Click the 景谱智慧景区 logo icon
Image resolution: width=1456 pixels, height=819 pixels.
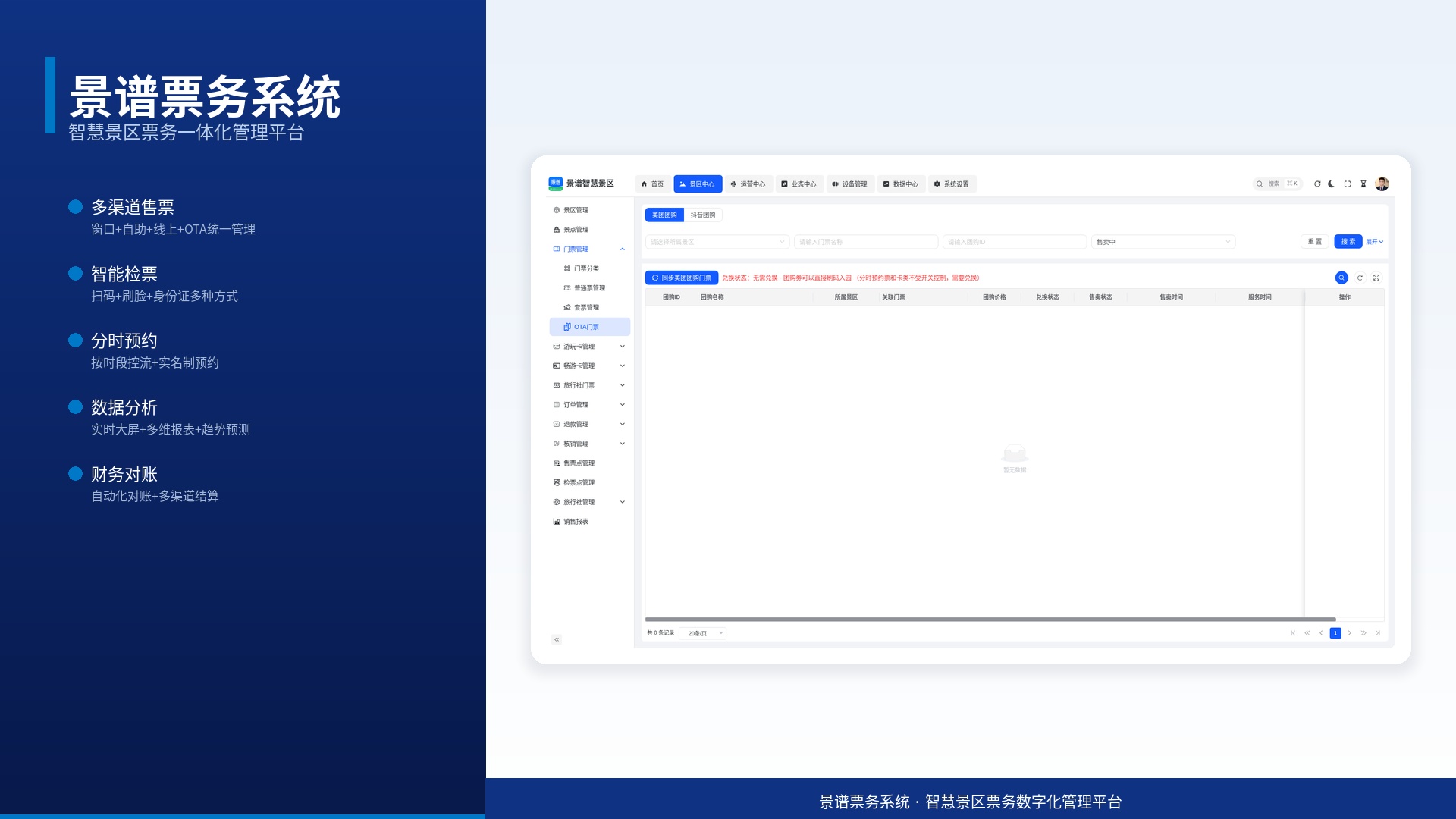click(x=555, y=184)
